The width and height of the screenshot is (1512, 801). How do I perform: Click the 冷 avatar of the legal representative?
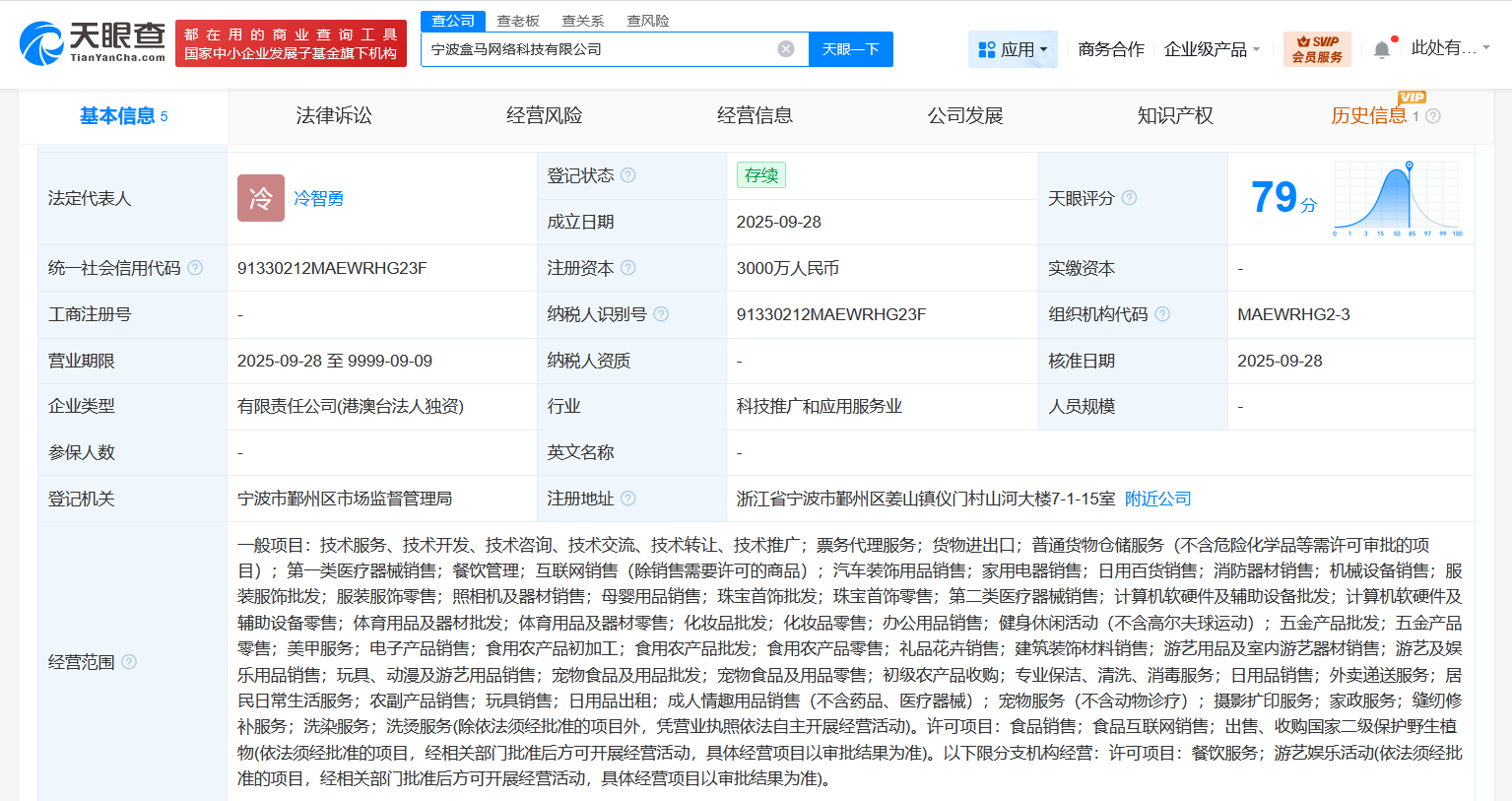[260, 198]
